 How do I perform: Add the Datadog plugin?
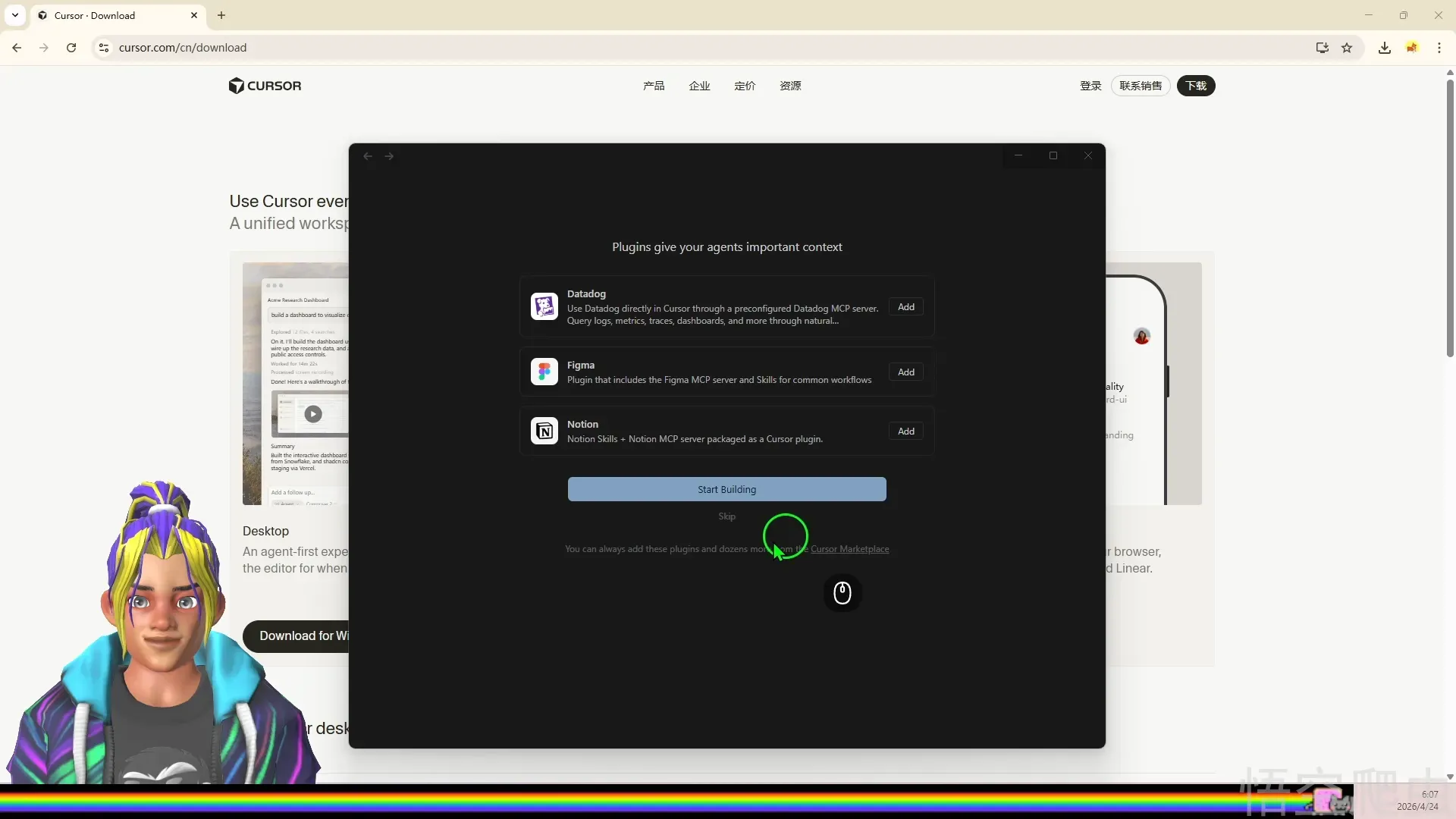[x=905, y=307]
